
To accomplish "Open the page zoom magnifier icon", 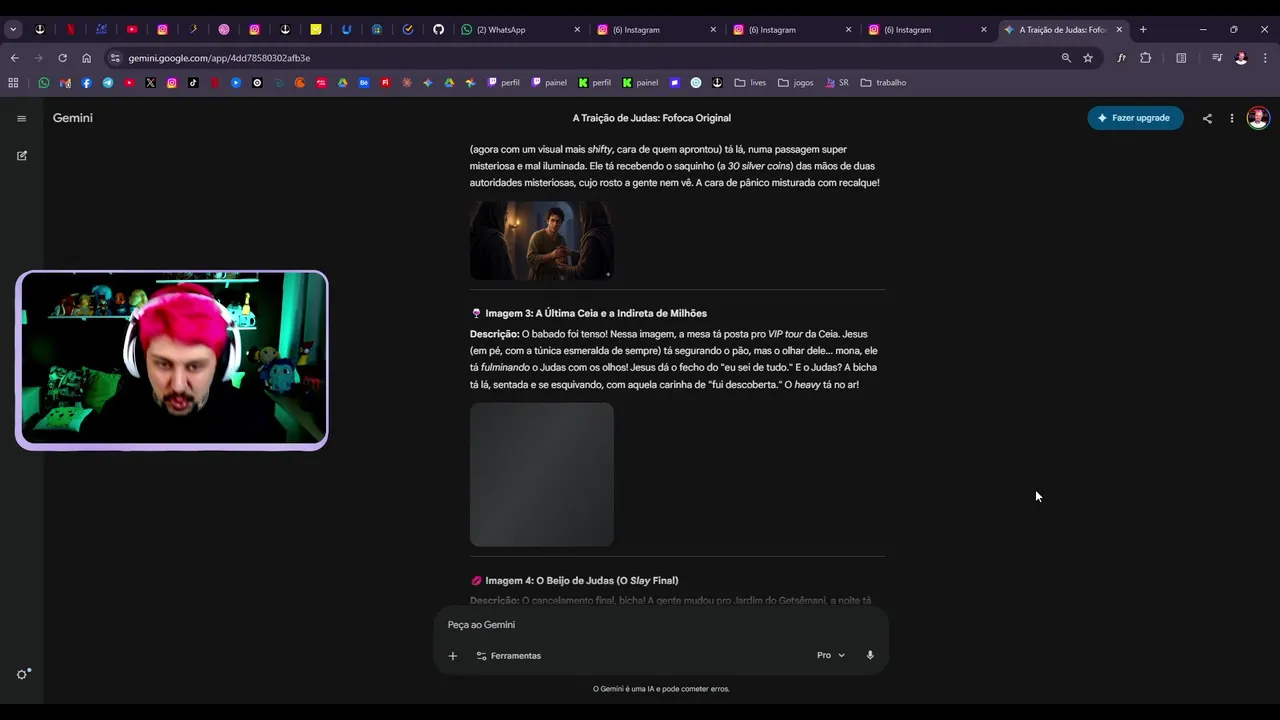I will tap(1066, 58).
